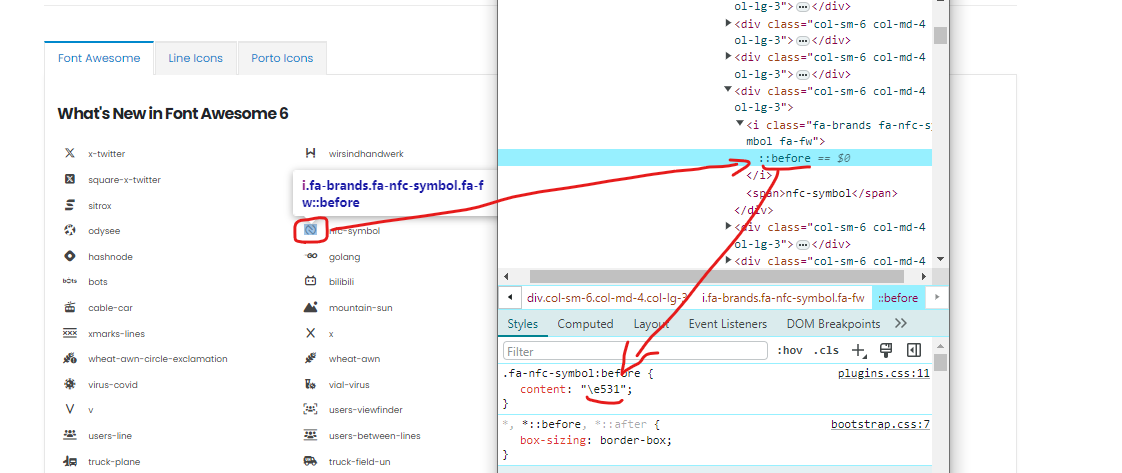Click the sitrox brand icon
Image resolution: width=1122 pixels, height=473 pixels.
[x=69, y=205]
